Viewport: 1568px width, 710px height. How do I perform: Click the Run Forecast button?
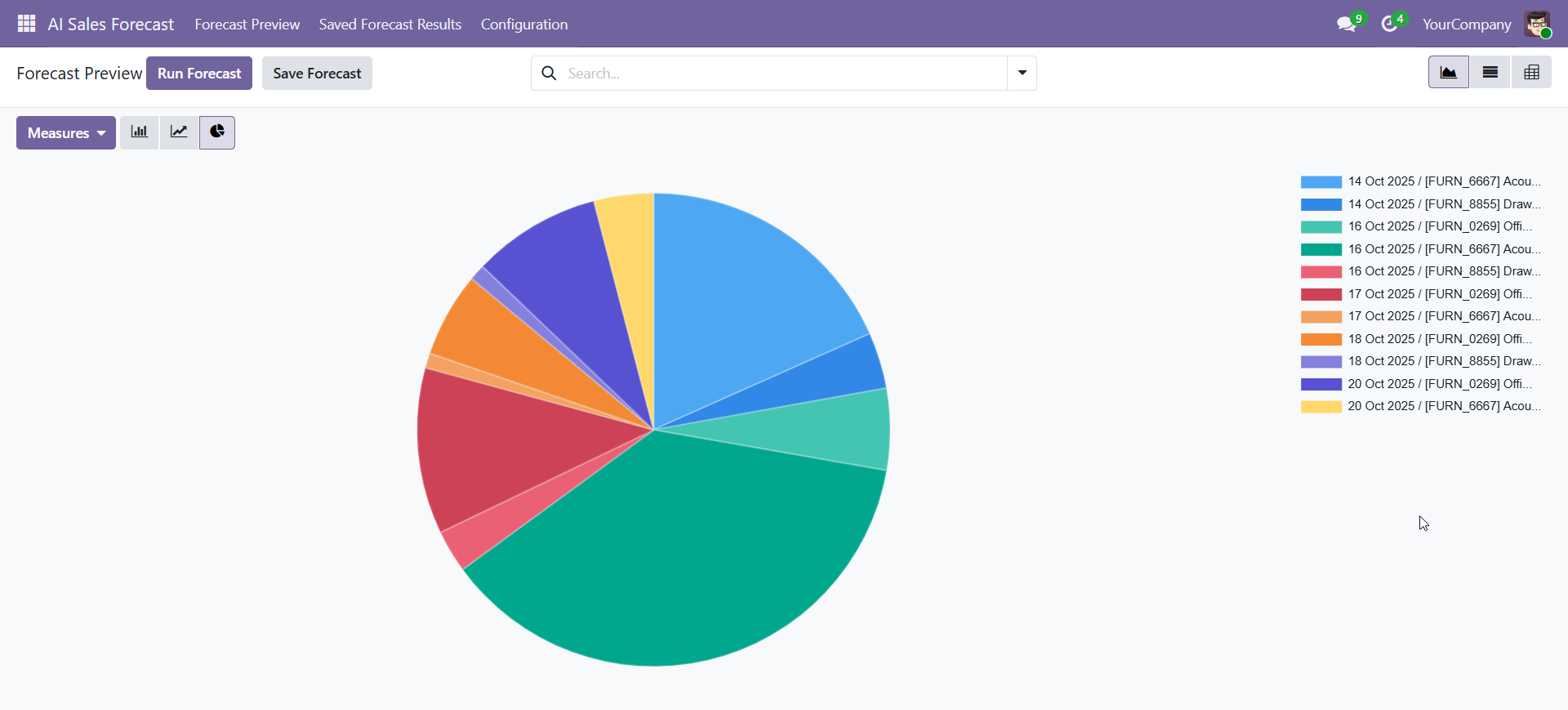click(199, 74)
